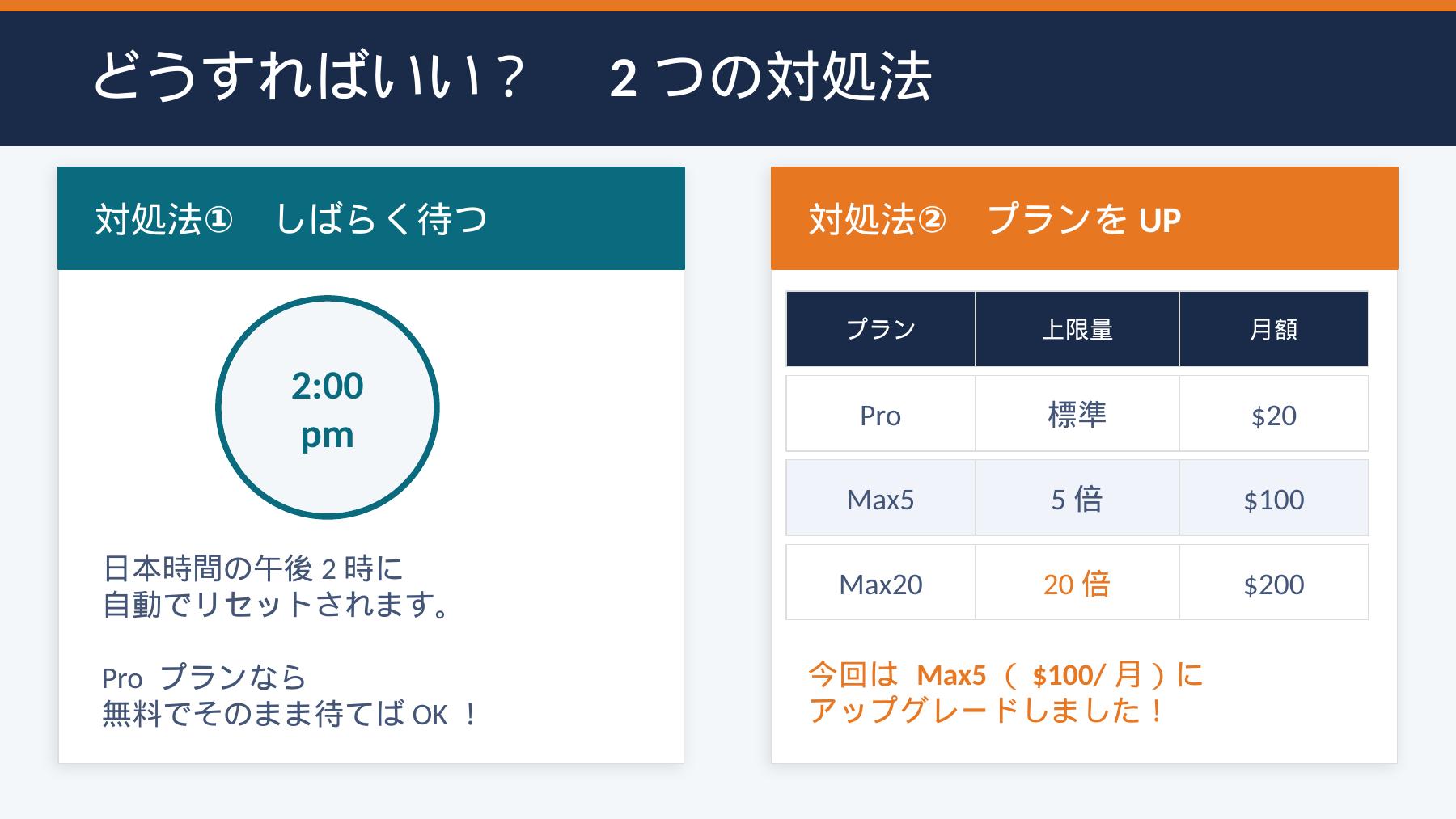The width and height of the screenshot is (1456, 819).
Task: Click the $200 price cell
Action: pos(1273,584)
